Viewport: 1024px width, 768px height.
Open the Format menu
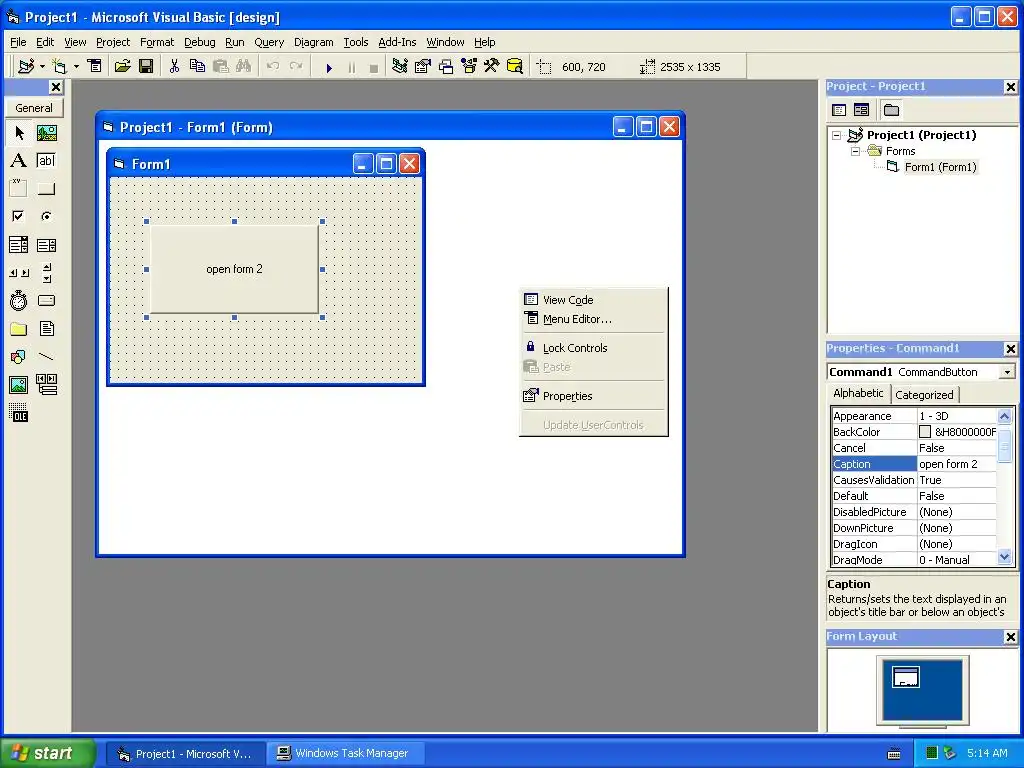click(157, 42)
